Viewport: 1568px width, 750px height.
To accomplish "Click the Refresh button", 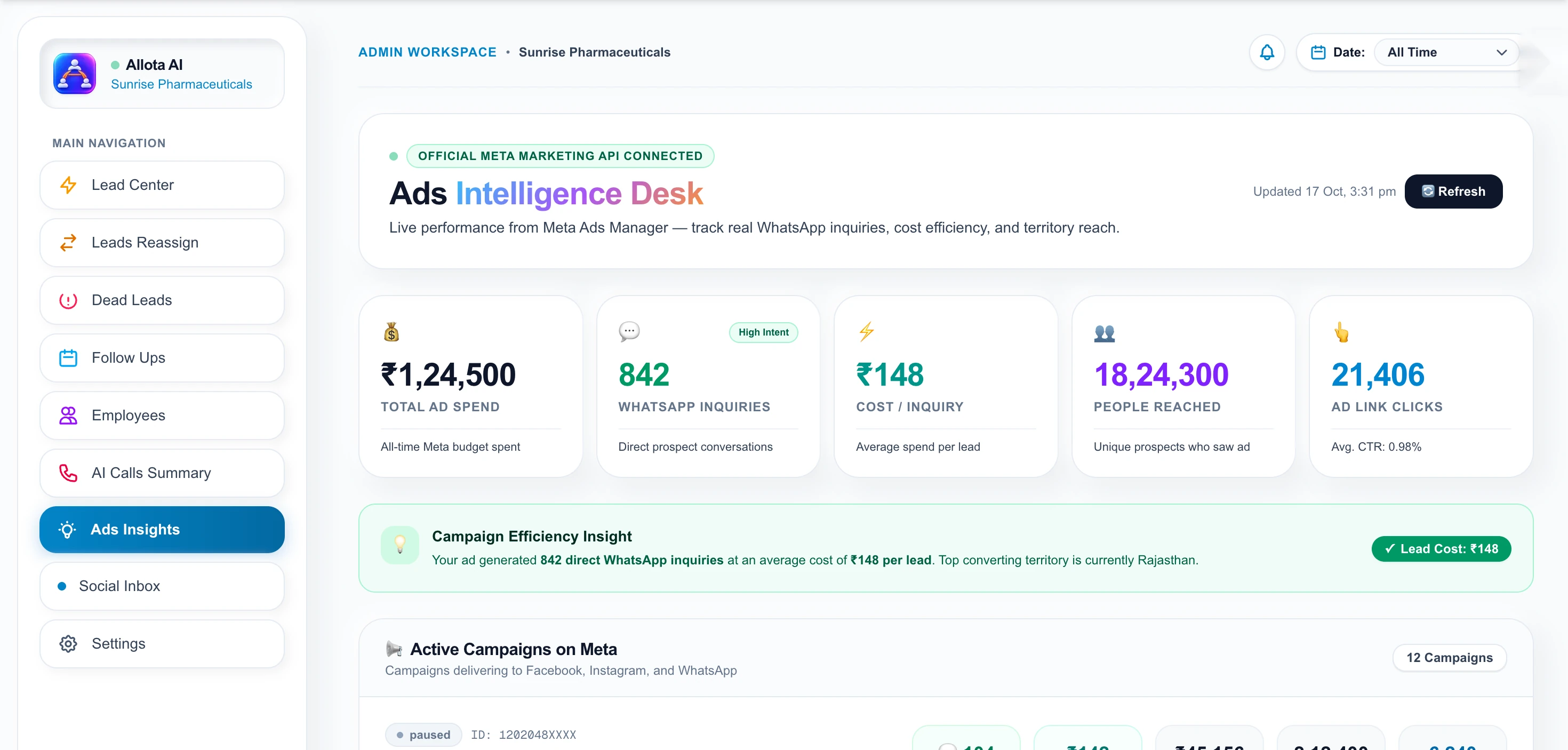I will tap(1453, 191).
